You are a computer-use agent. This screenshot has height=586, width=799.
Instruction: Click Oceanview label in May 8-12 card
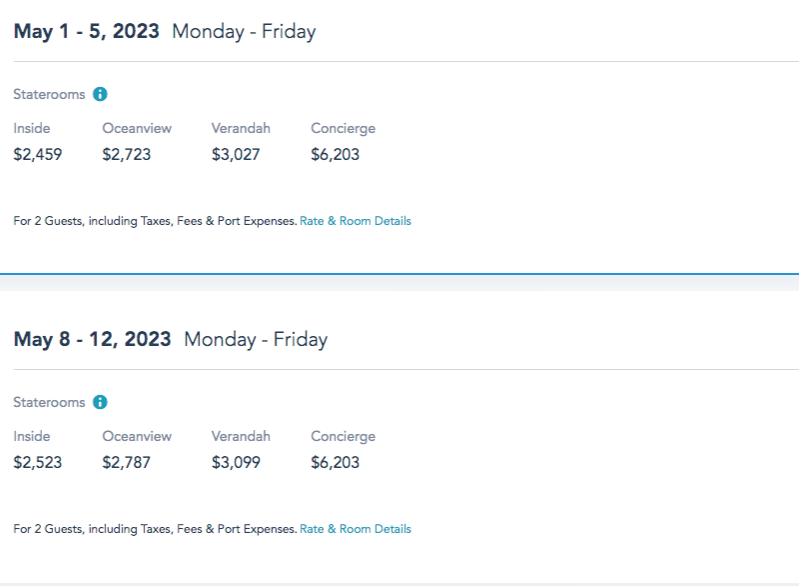(136, 436)
